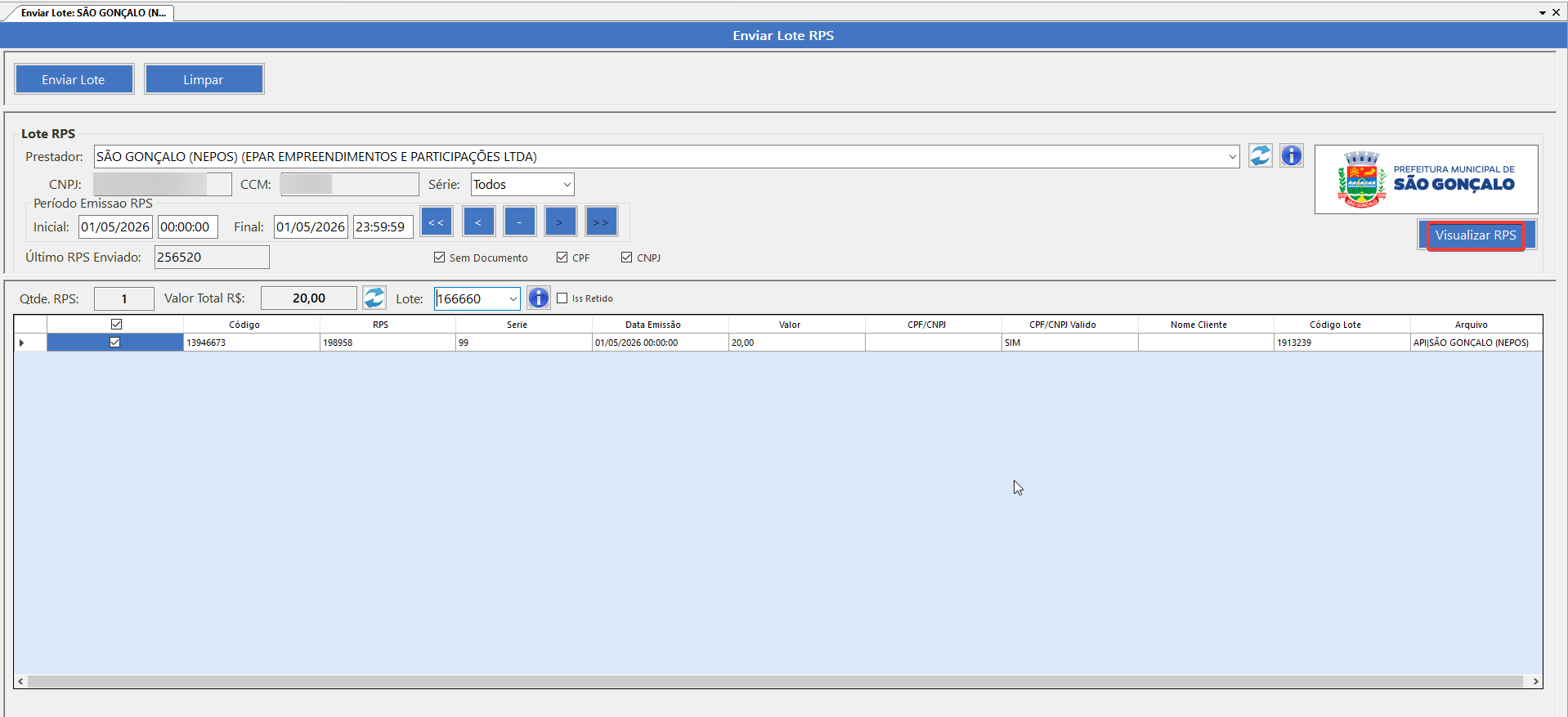
Task: Select the SIM cell in CPF/CNPJ Valido
Action: click(1070, 343)
